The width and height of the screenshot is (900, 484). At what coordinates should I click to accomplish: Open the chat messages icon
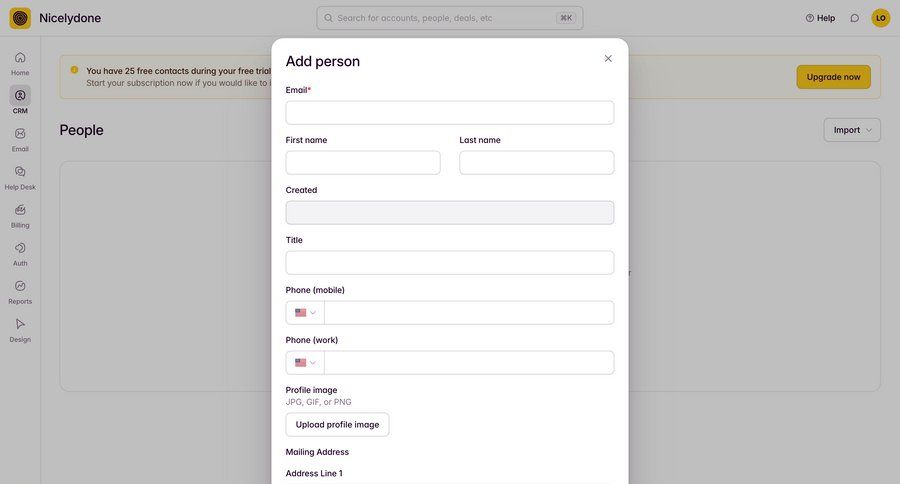[x=855, y=18]
